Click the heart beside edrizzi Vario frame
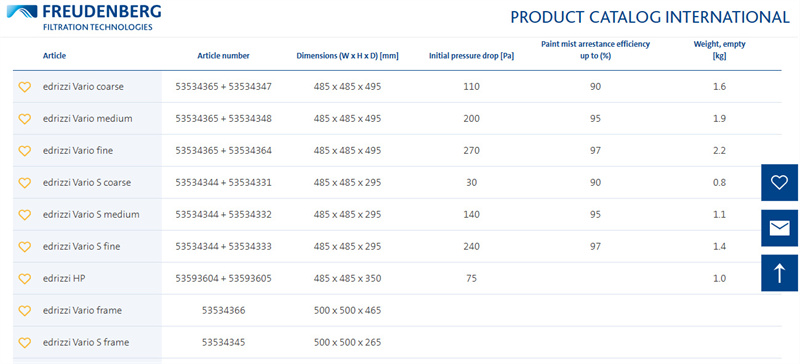This screenshot has width=800, height=364. (x=24, y=310)
